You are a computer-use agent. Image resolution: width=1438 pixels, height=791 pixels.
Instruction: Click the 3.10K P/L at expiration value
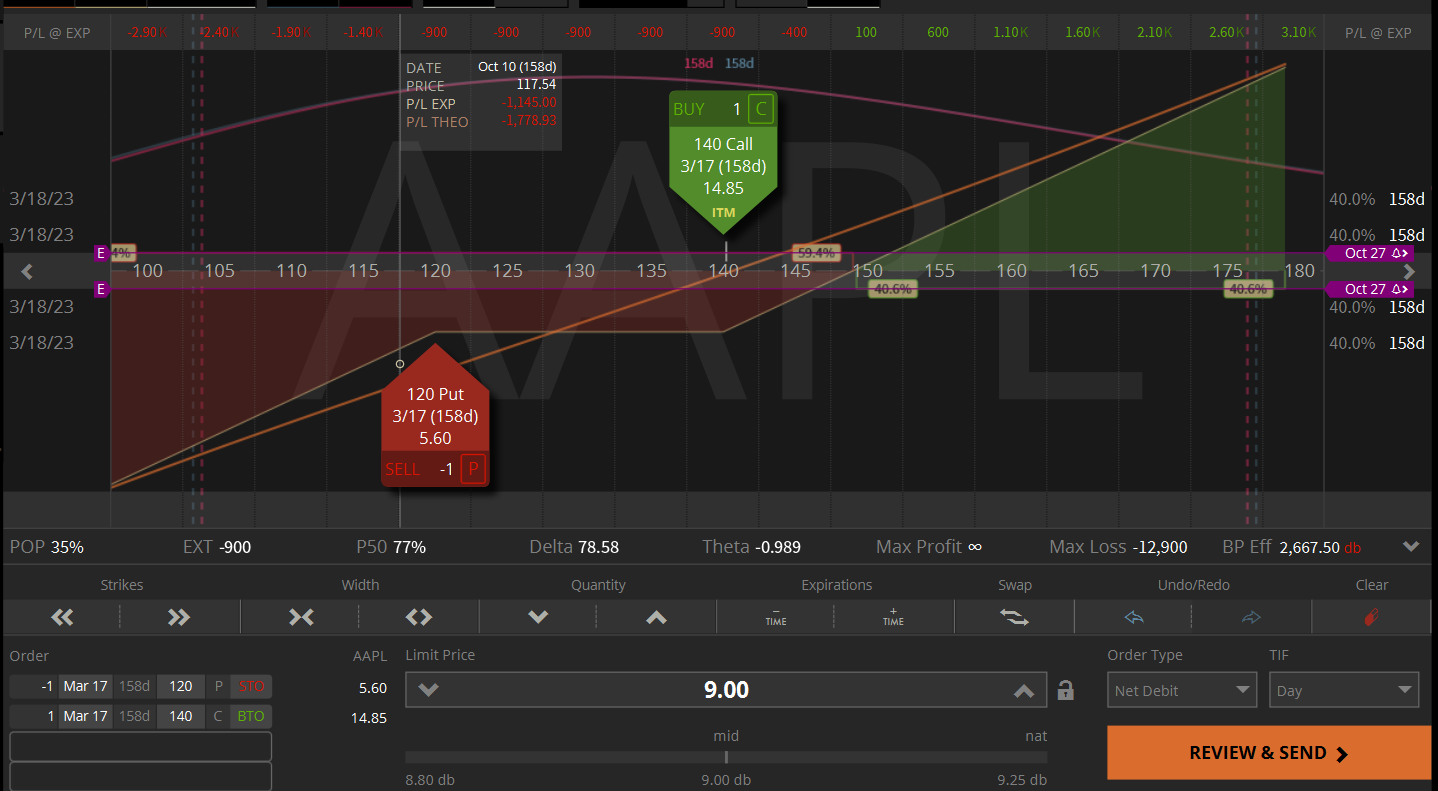(x=1298, y=32)
